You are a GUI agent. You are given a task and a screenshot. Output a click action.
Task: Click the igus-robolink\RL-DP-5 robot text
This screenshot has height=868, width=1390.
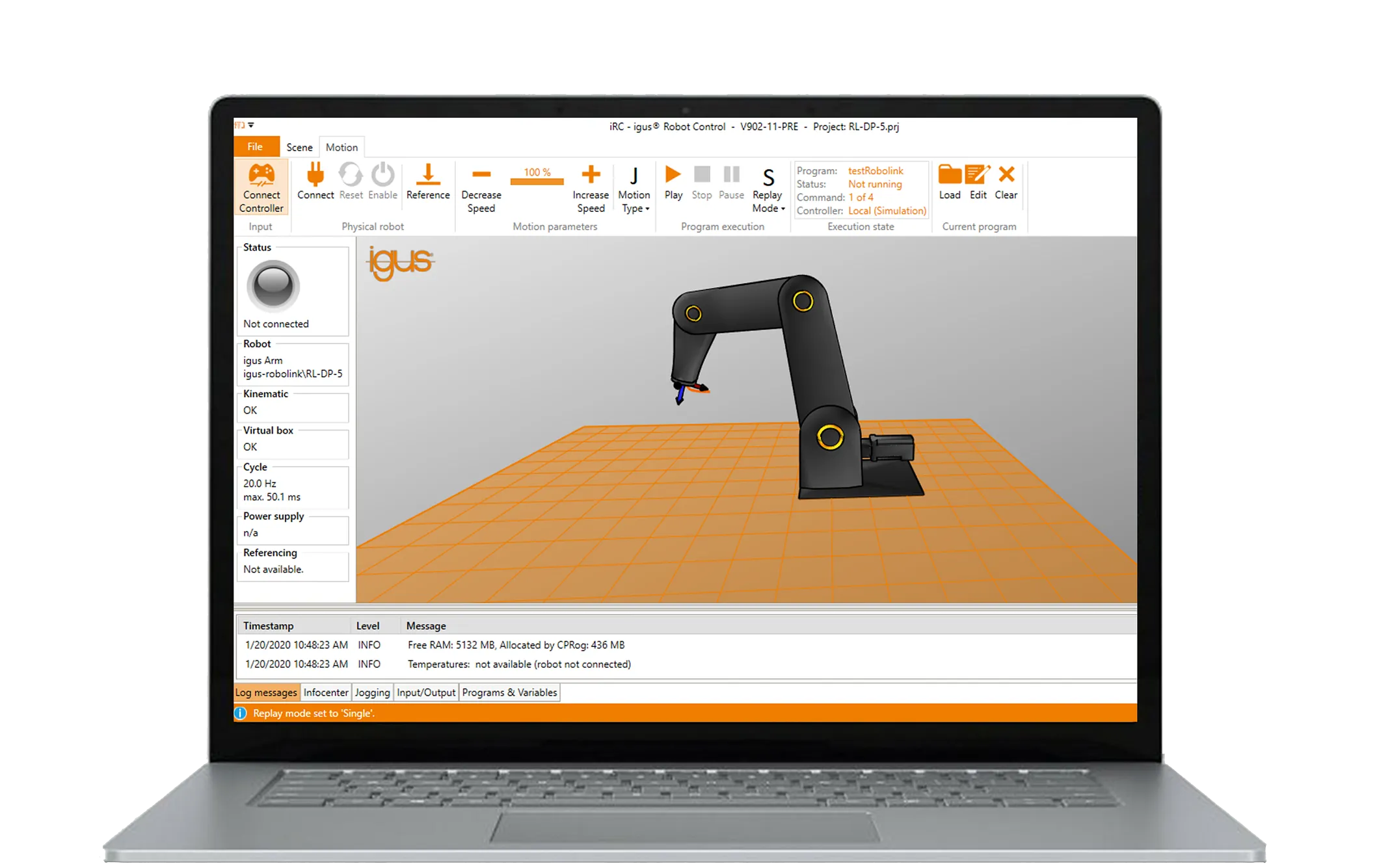coord(293,374)
